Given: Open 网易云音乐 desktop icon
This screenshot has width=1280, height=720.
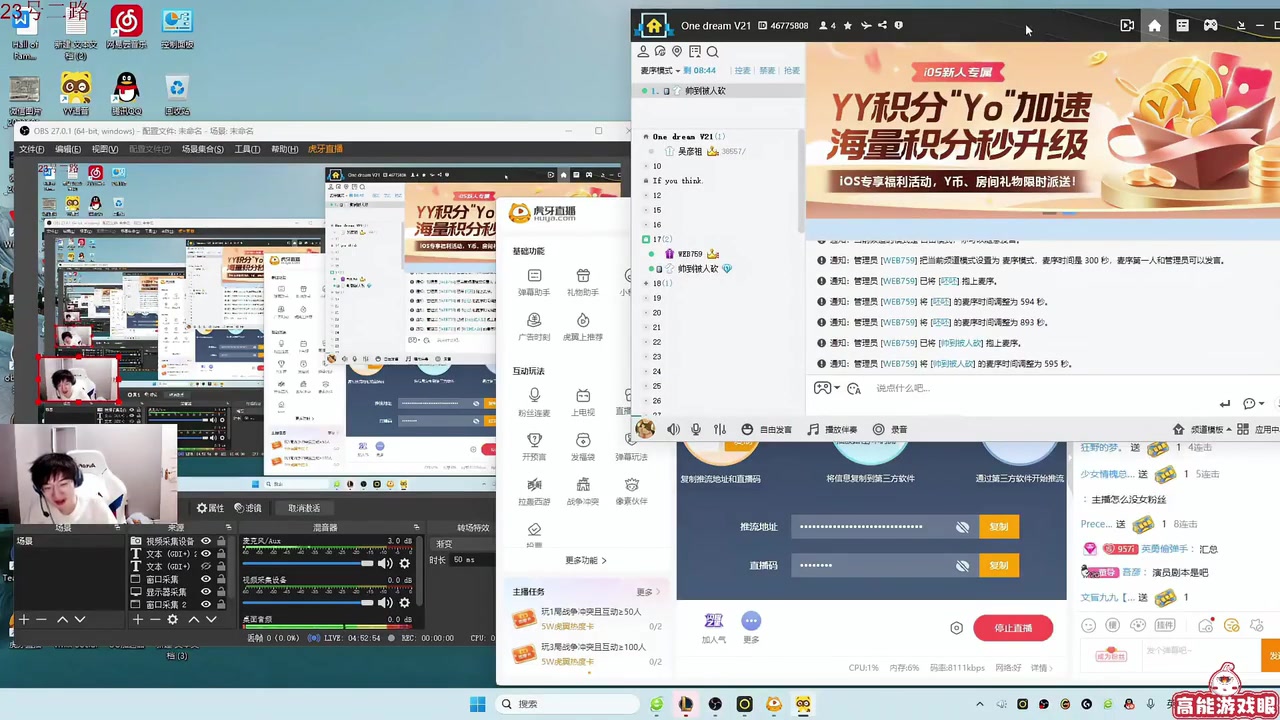Looking at the screenshot, I should (126, 27).
